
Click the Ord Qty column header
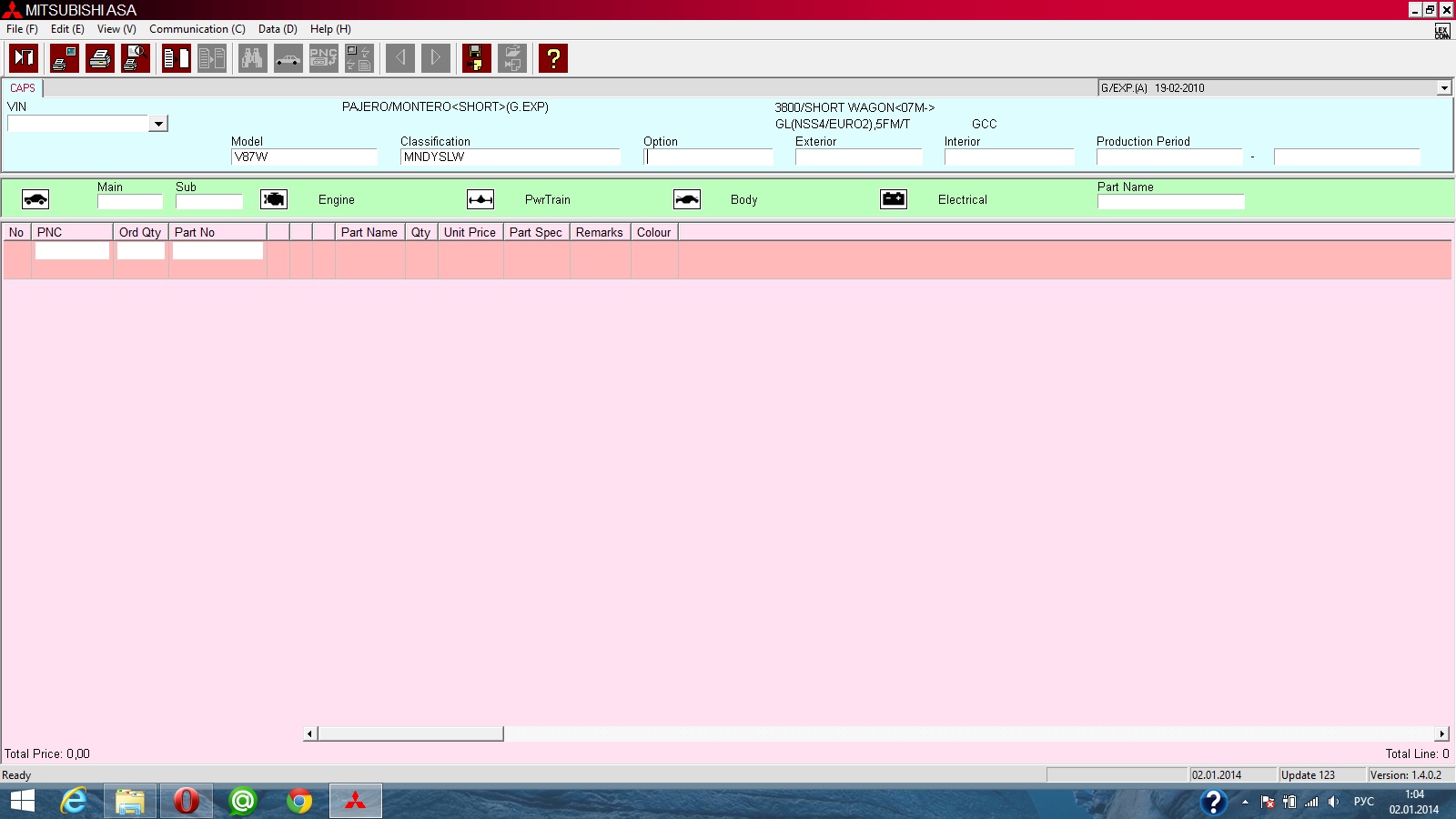click(x=141, y=232)
